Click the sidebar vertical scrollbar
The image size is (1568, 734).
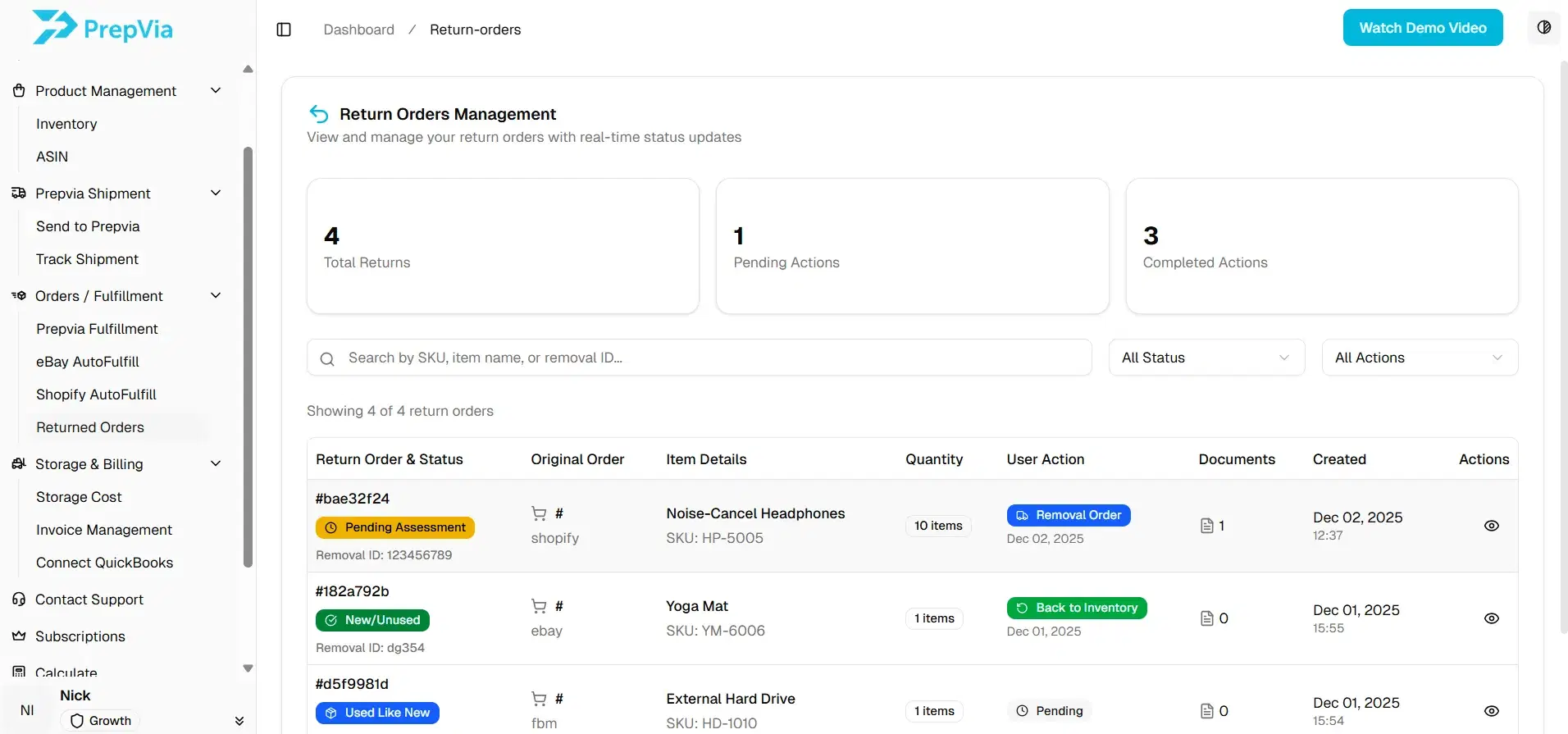click(248, 357)
